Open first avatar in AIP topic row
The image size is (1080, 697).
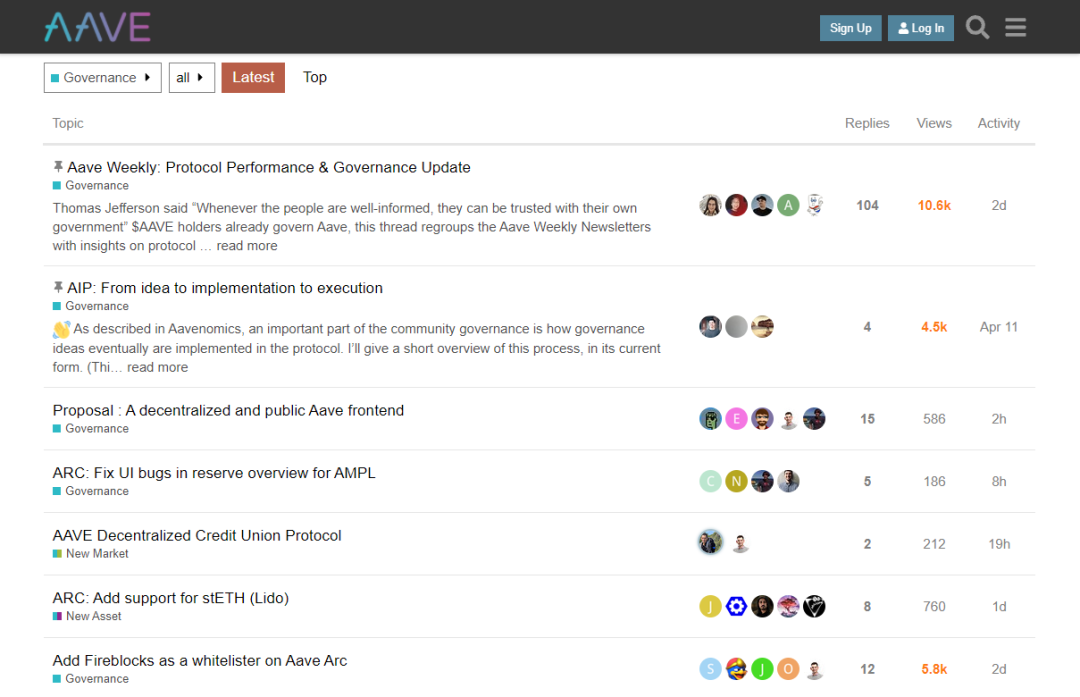tap(710, 326)
